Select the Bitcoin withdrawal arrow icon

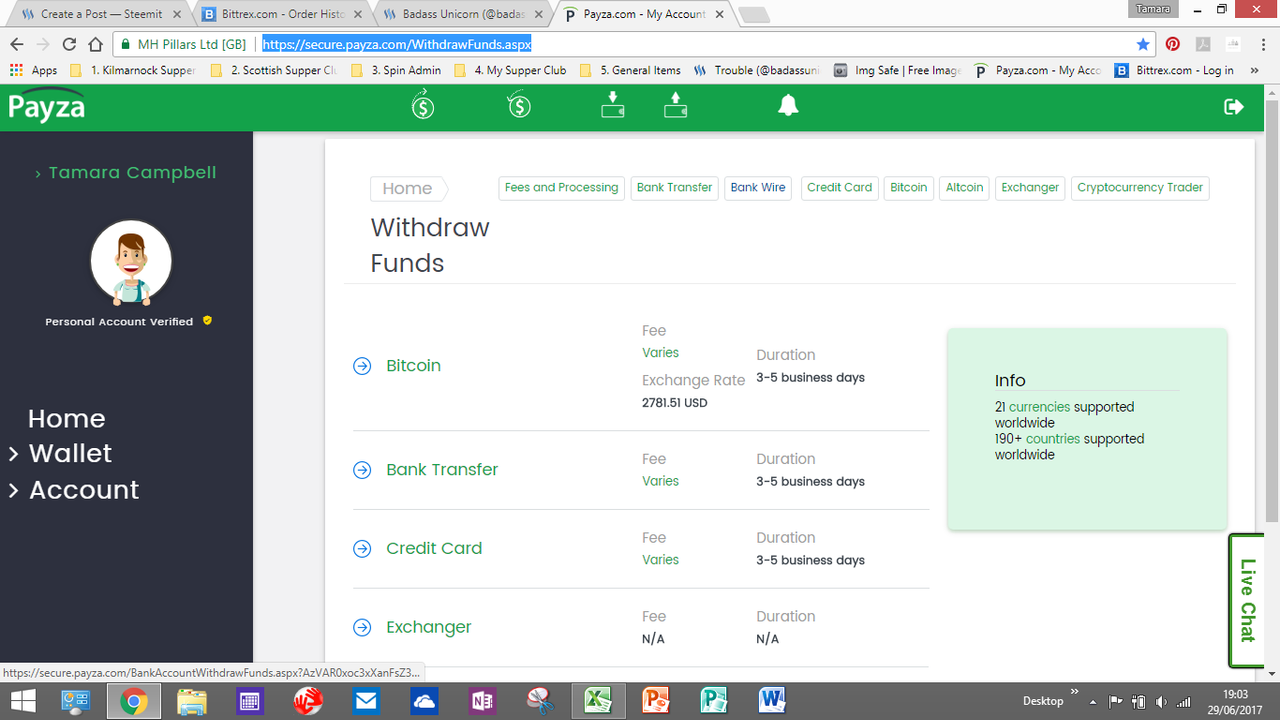[x=361, y=366]
